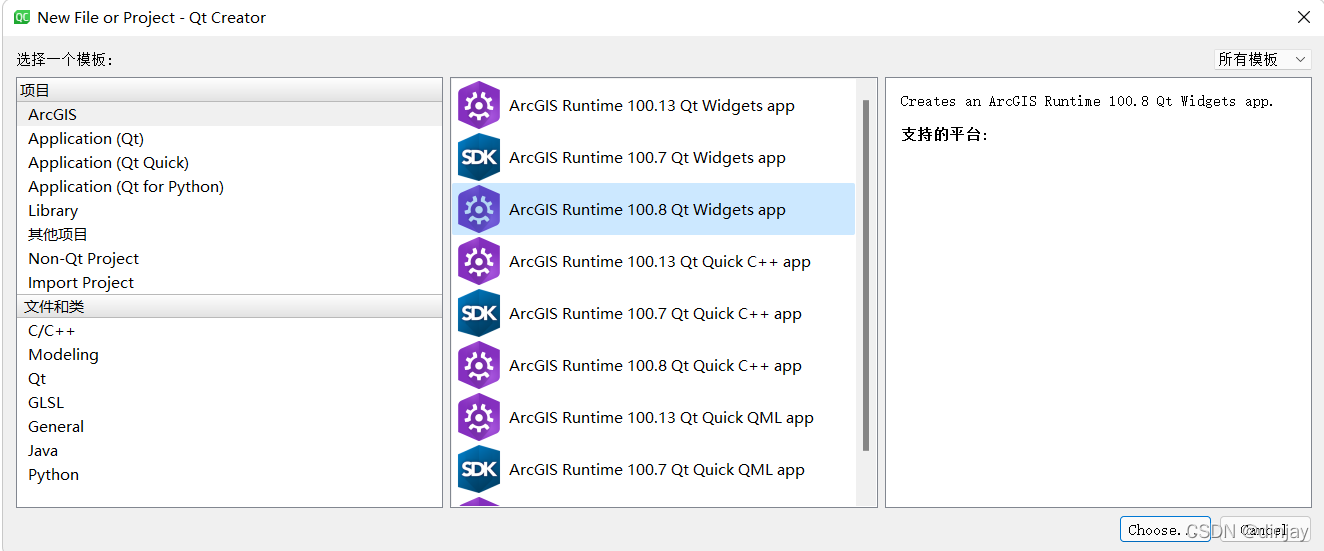Click the SDK icon for 100.7 Qt Widgets app
1324x551 pixels.
479,157
